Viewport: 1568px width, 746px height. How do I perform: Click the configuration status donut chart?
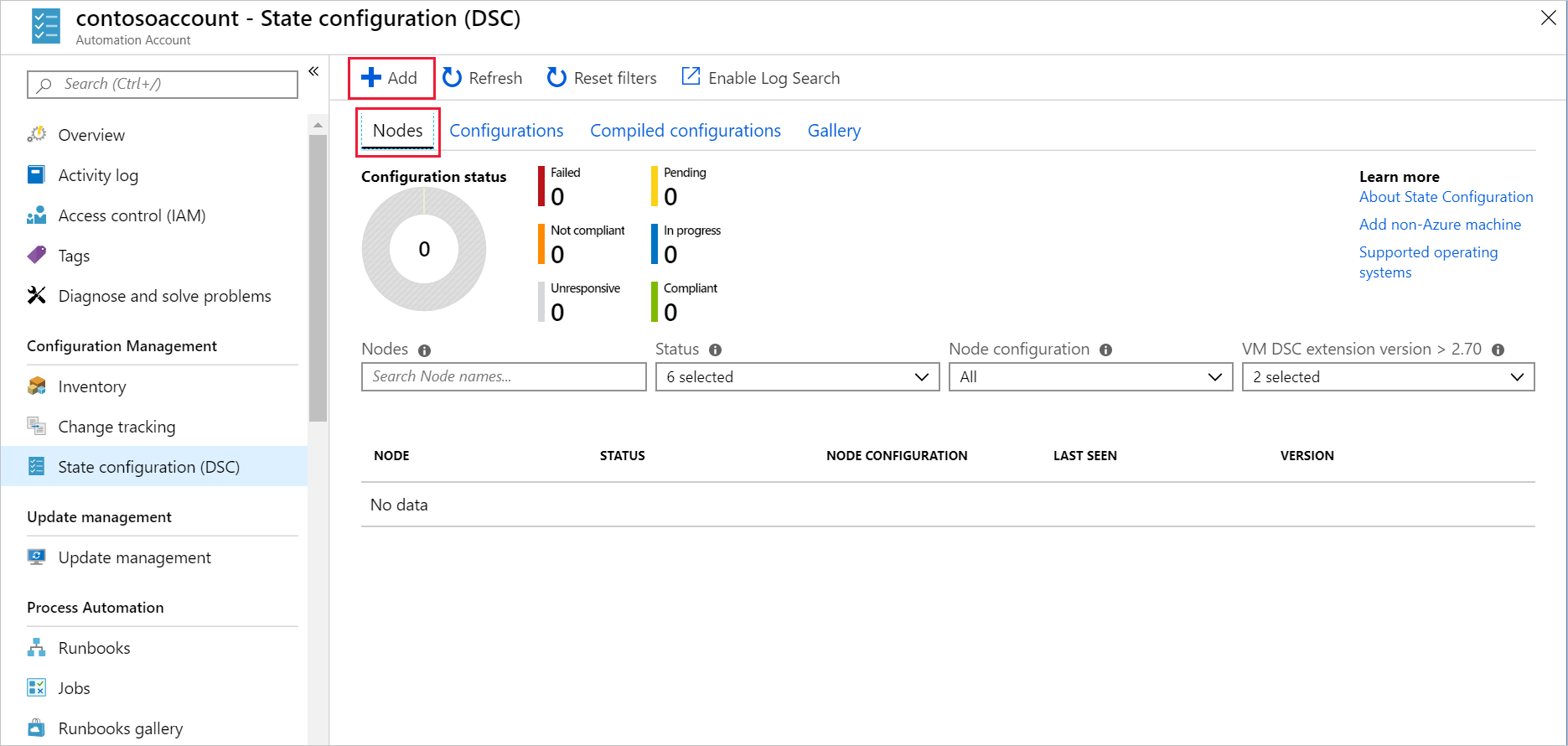click(x=424, y=249)
